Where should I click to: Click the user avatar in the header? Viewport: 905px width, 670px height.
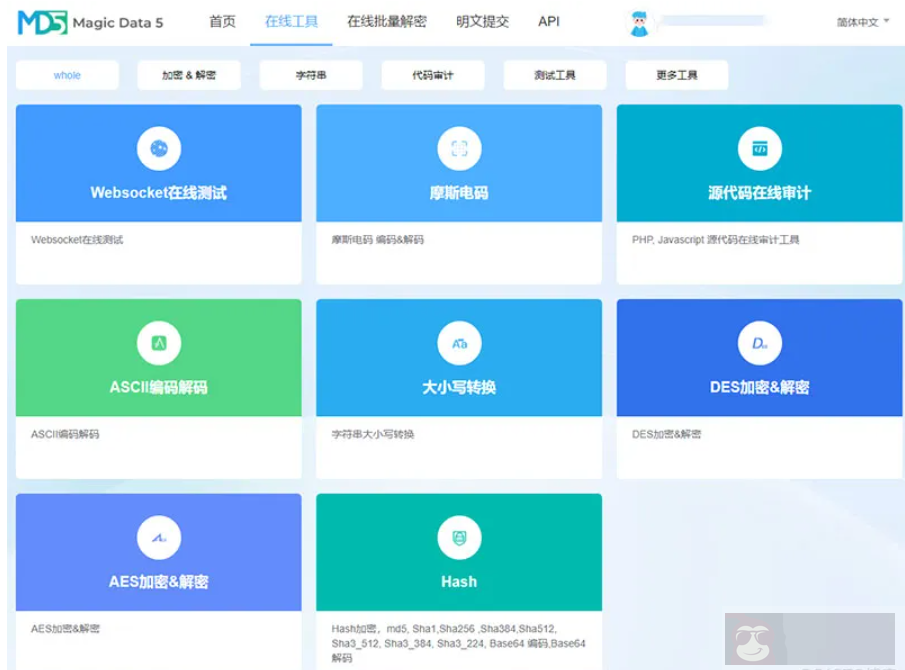(637, 22)
